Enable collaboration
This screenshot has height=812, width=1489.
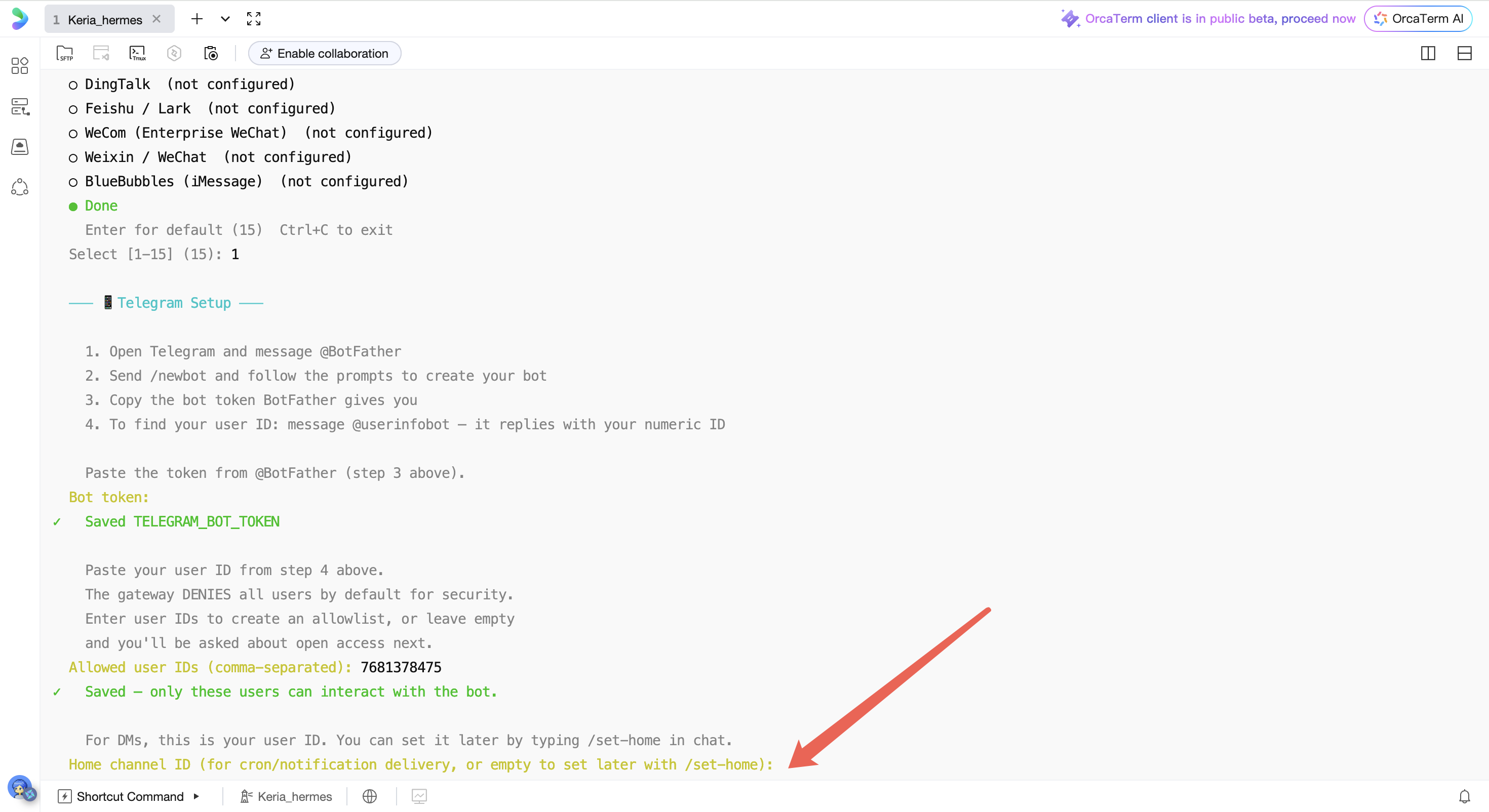pyautogui.click(x=324, y=53)
